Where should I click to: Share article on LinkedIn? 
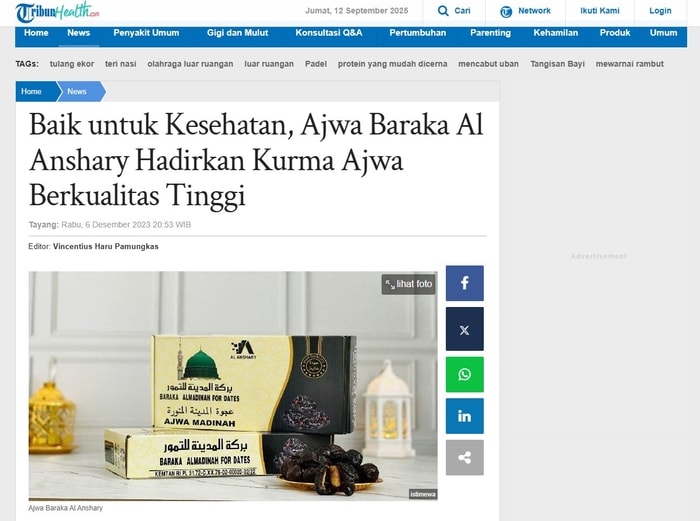coord(464,416)
